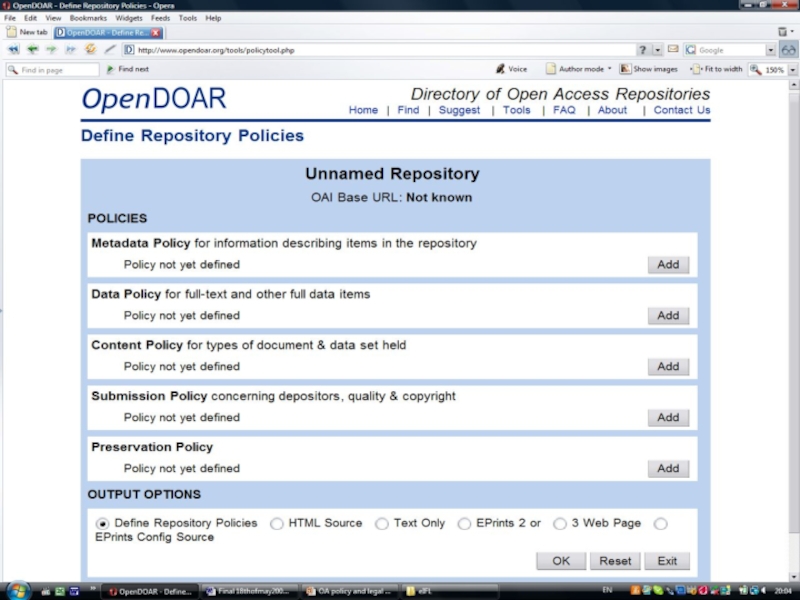Open the Widgets menu
Image resolution: width=800 pixels, height=600 pixels.
click(x=128, y=18)
